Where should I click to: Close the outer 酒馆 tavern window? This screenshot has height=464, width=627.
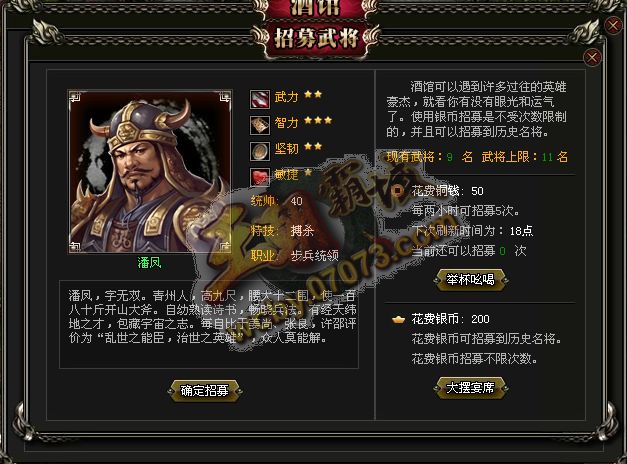click(613, 26)
